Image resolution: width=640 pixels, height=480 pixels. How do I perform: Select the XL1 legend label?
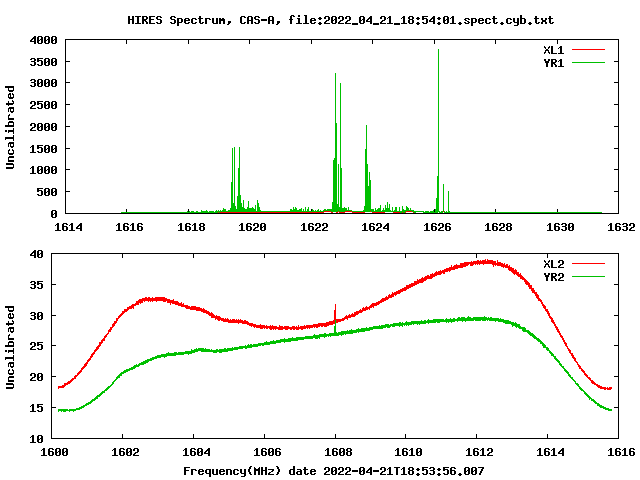553,50
